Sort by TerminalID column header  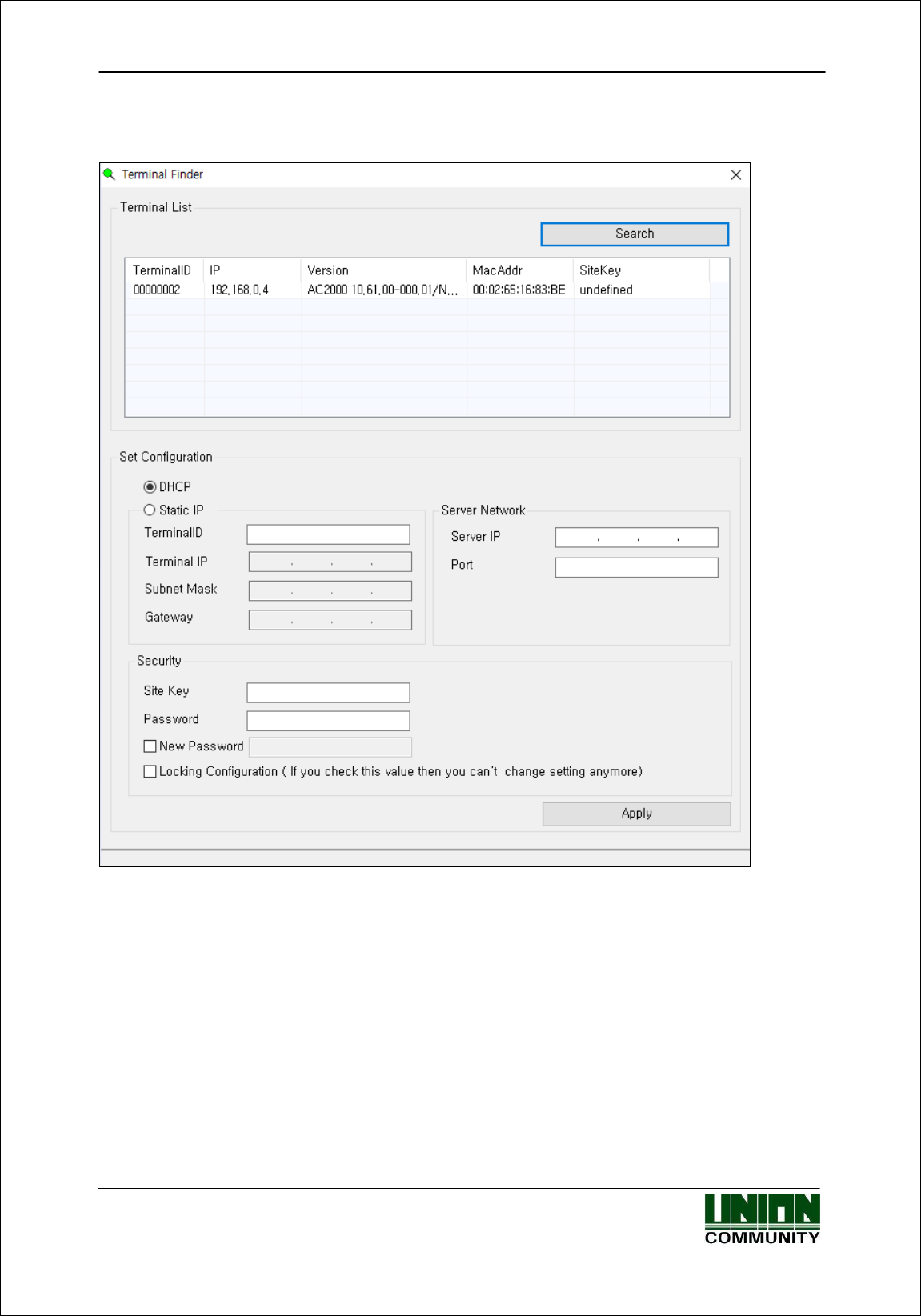click(x=165, y=270)
